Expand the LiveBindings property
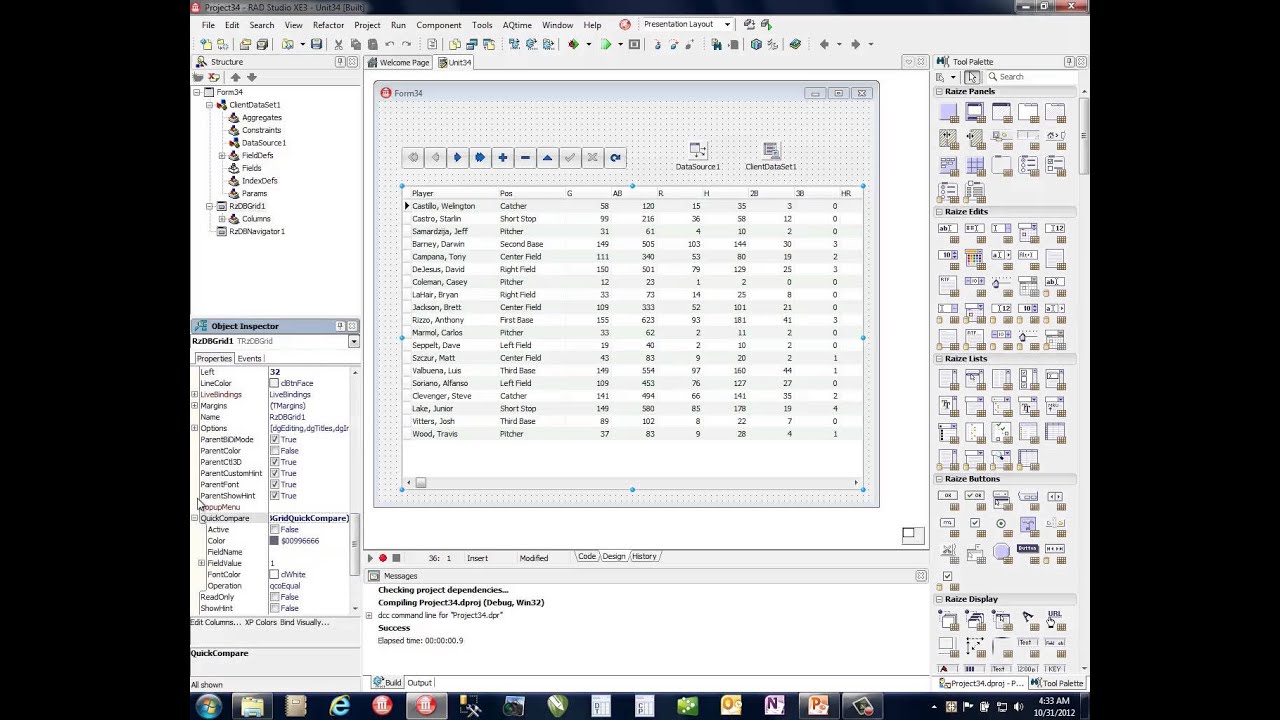Screen dimensions: 1280x720 (x=195, y=395)
